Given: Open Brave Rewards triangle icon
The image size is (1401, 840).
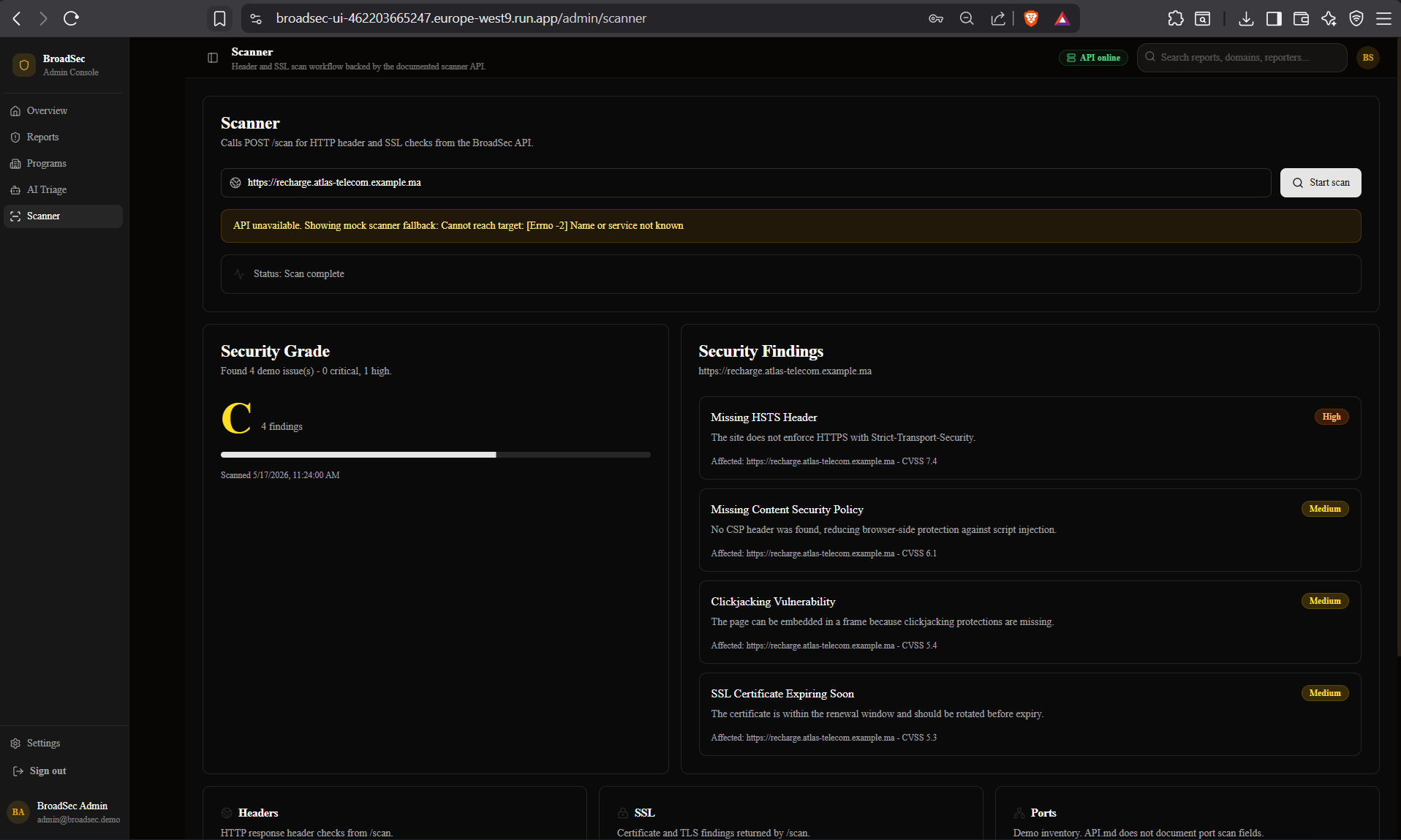Looking at the screenshot, I should pyautogui.click(x=1062, y=18).
